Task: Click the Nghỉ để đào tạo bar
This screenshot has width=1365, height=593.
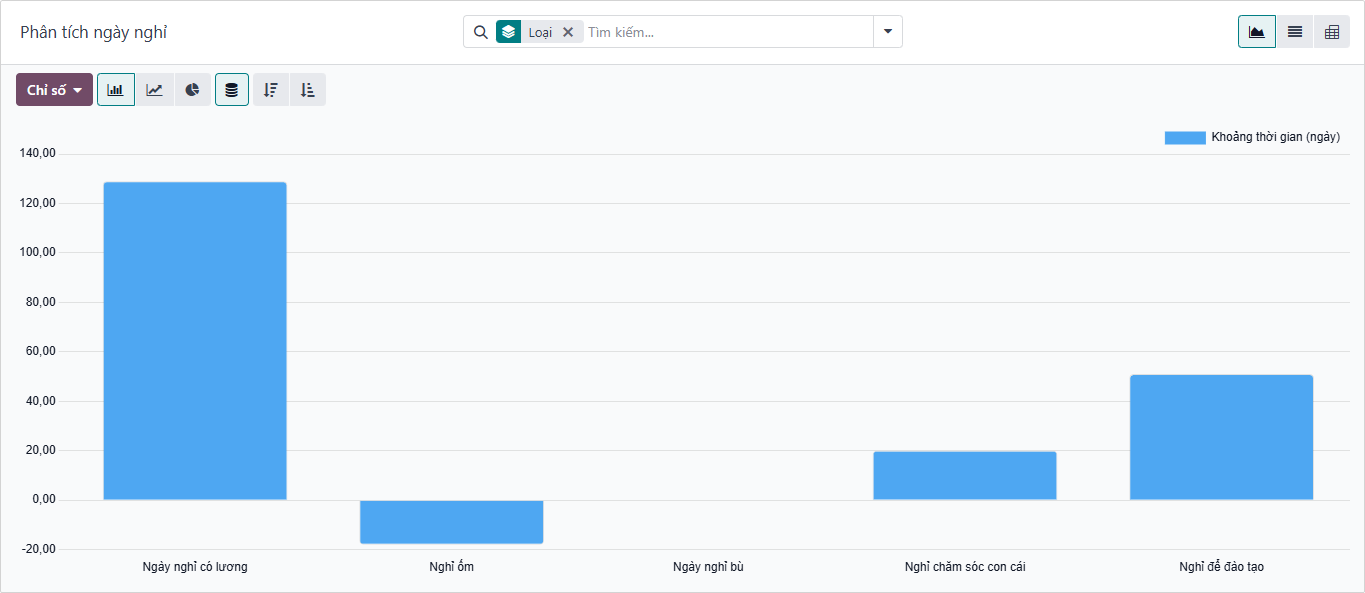Action: click(1221, 437)
